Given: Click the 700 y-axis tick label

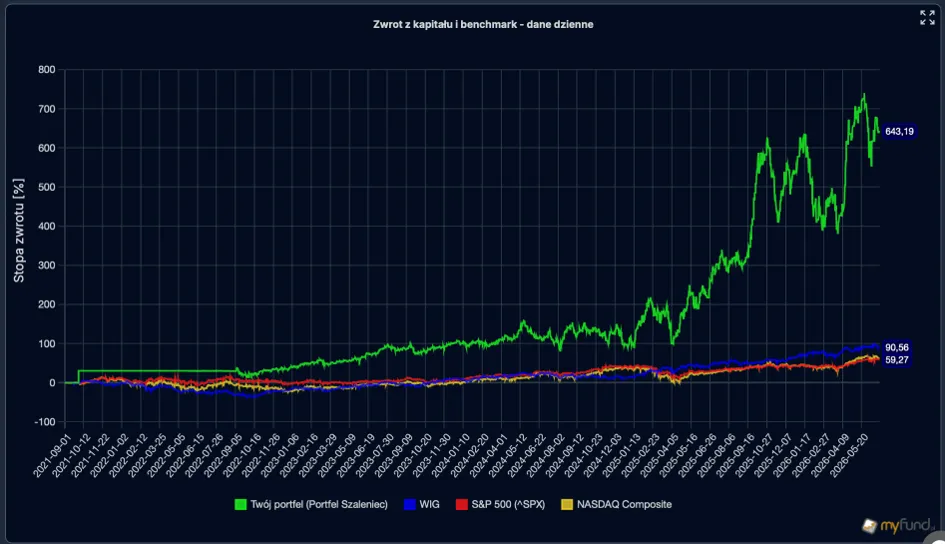Looking at the screenshot, I should [46, 109].
